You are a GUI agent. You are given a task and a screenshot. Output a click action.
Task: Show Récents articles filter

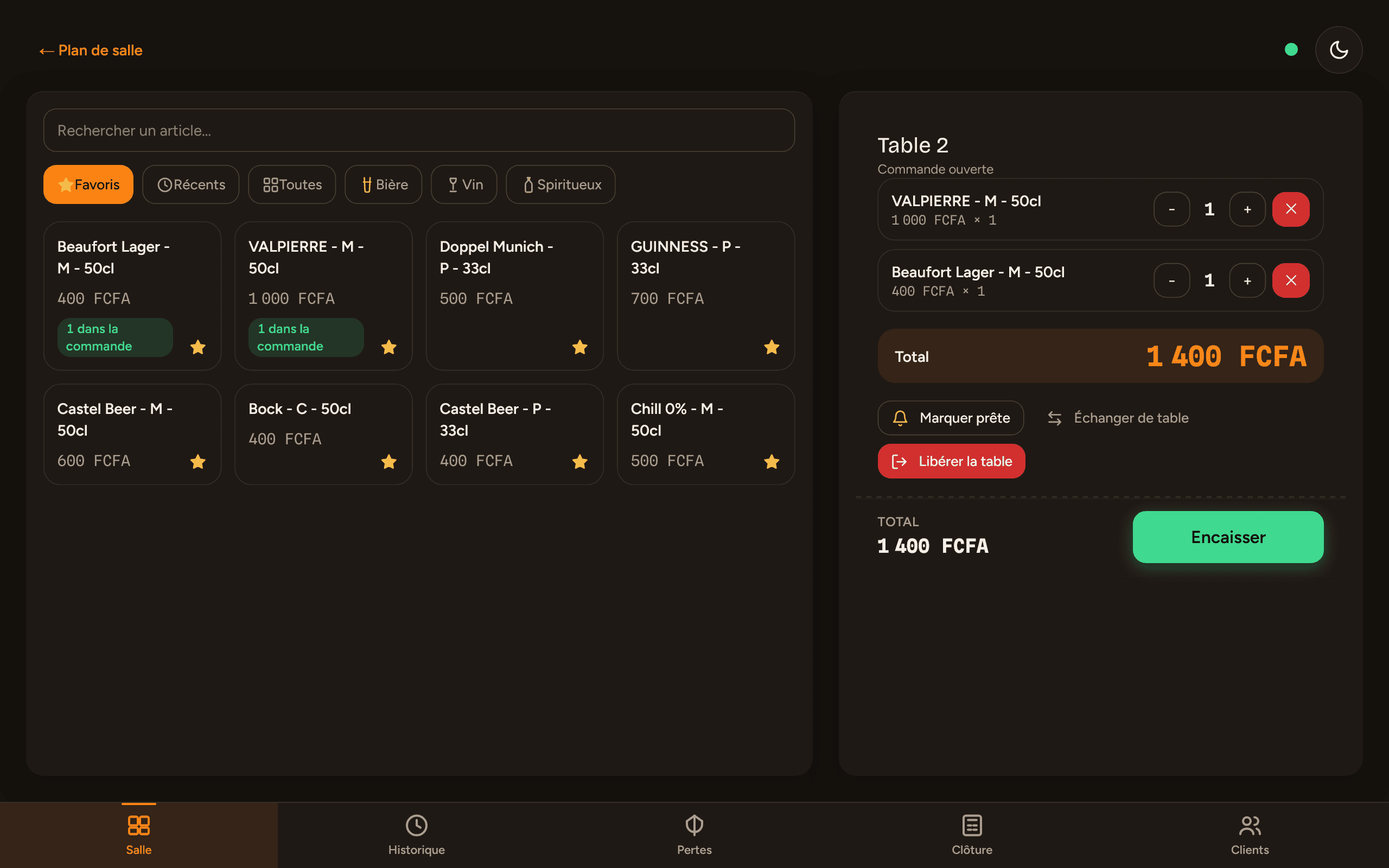(x=190, y=184)
